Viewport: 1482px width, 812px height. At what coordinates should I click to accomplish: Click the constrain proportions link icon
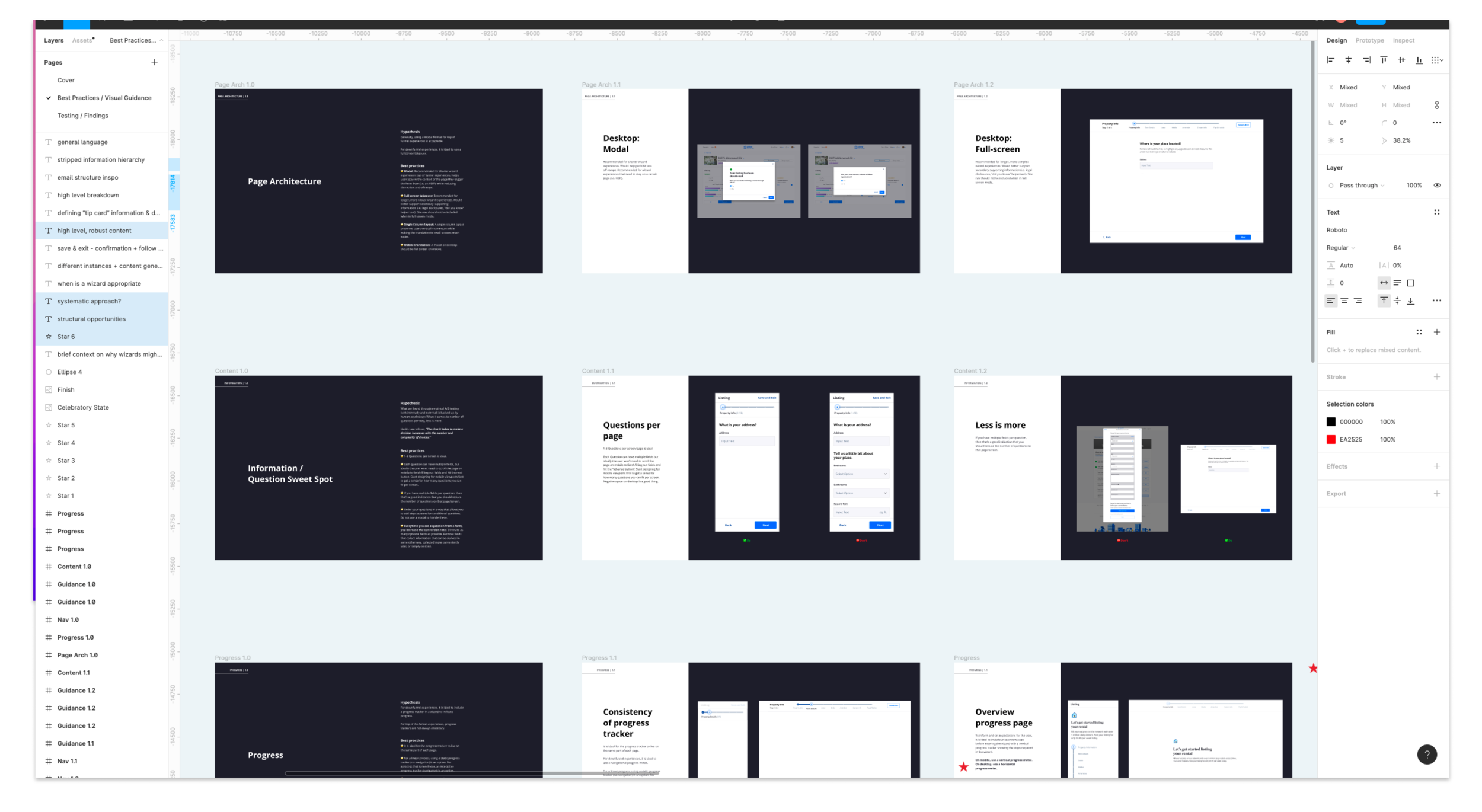pyautogui.click(x=1437, y=105)
